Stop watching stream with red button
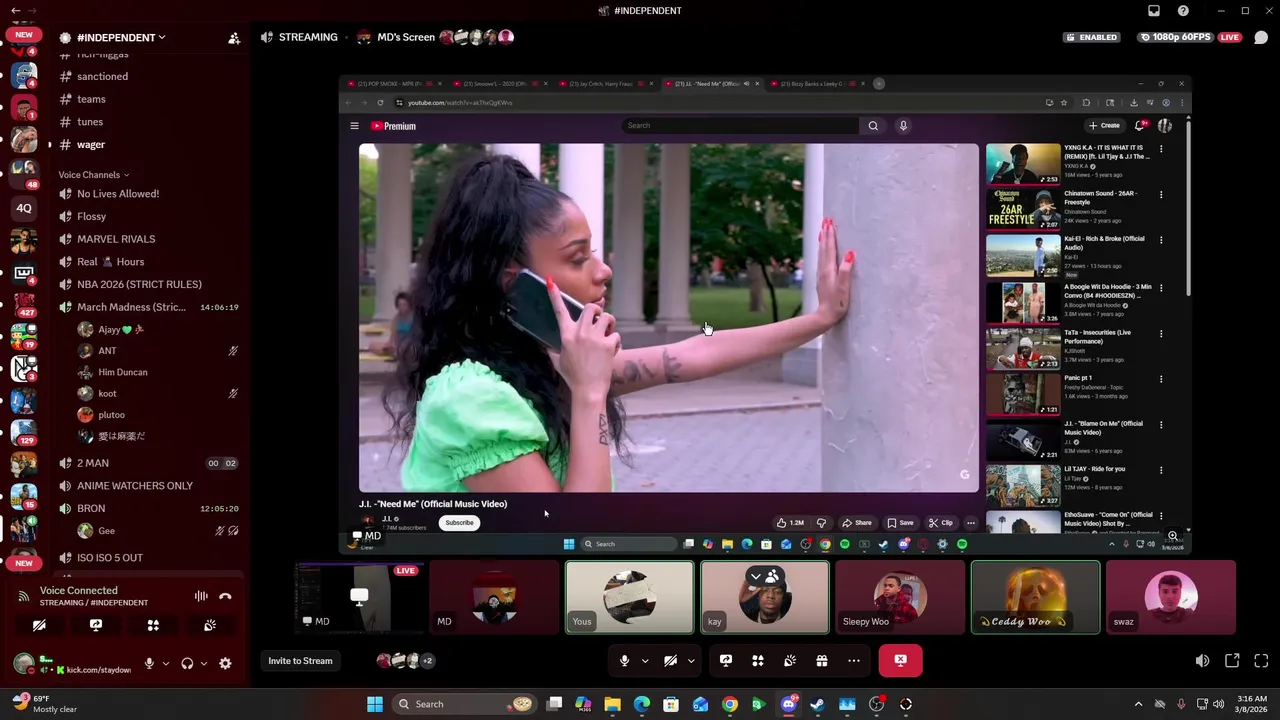 900,661
